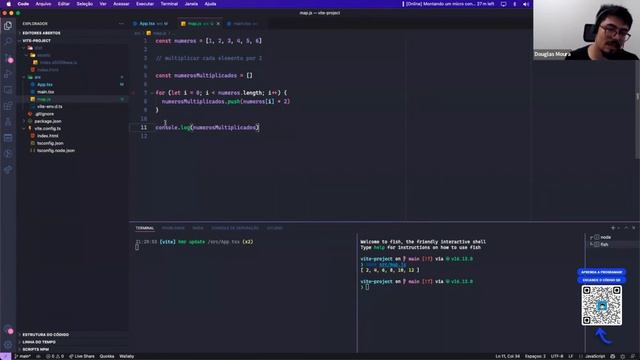Viewport: 640px width, 360px height.
Task: Click the QR code image
Action: (602, 305)
